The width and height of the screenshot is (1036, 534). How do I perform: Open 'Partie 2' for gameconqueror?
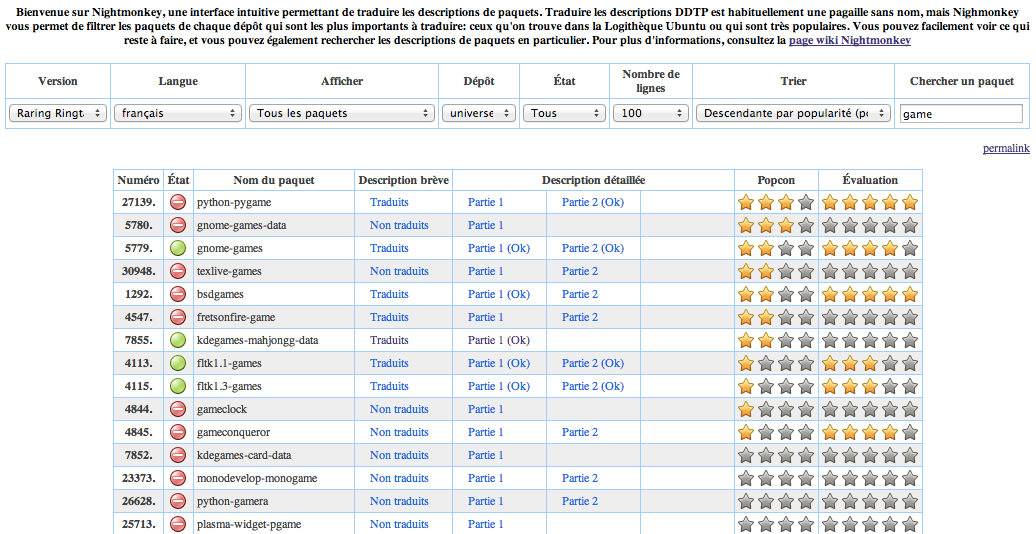[580, 432]
